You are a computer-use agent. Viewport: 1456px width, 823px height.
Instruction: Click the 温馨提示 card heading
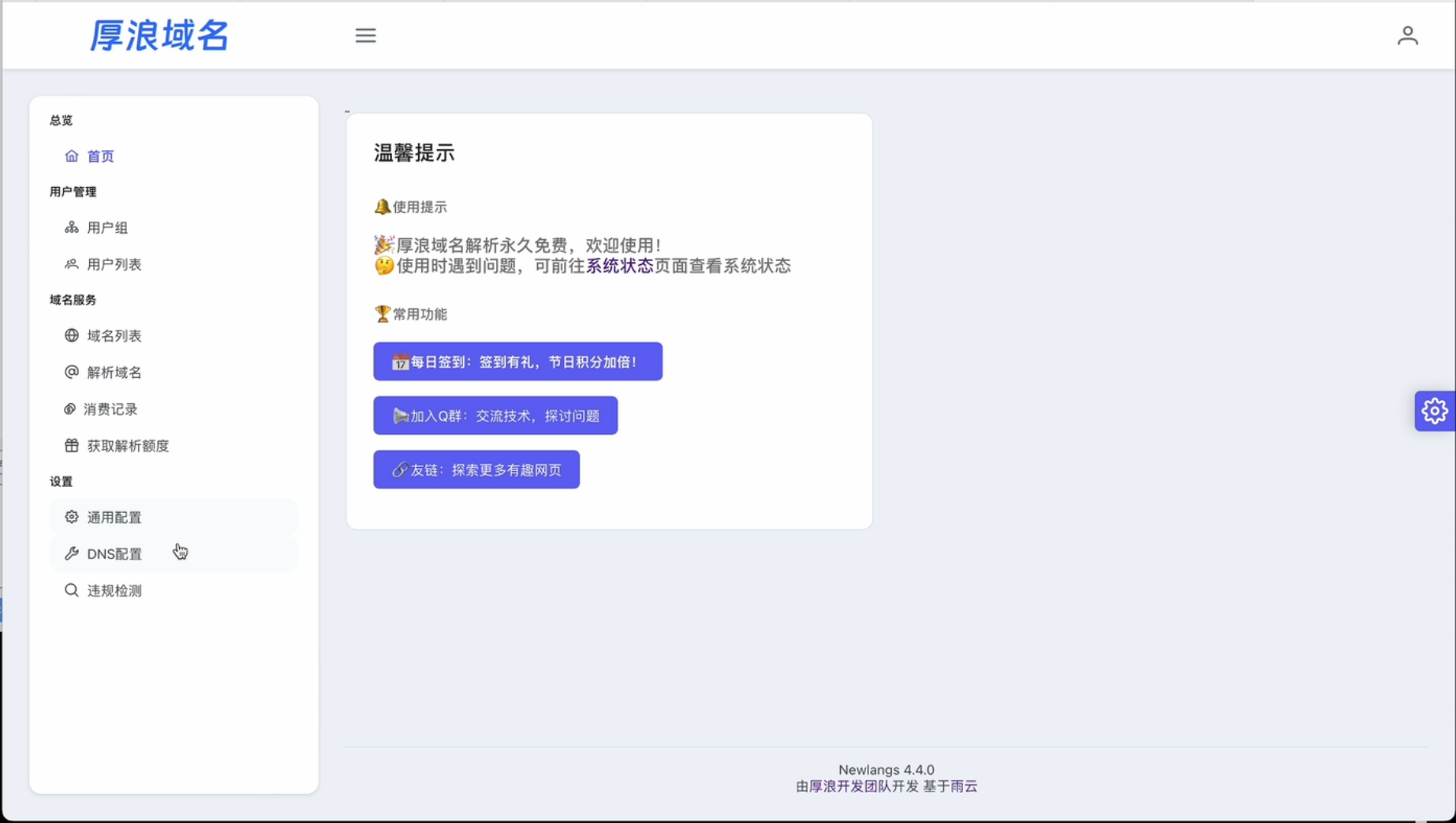coord(414,153)
